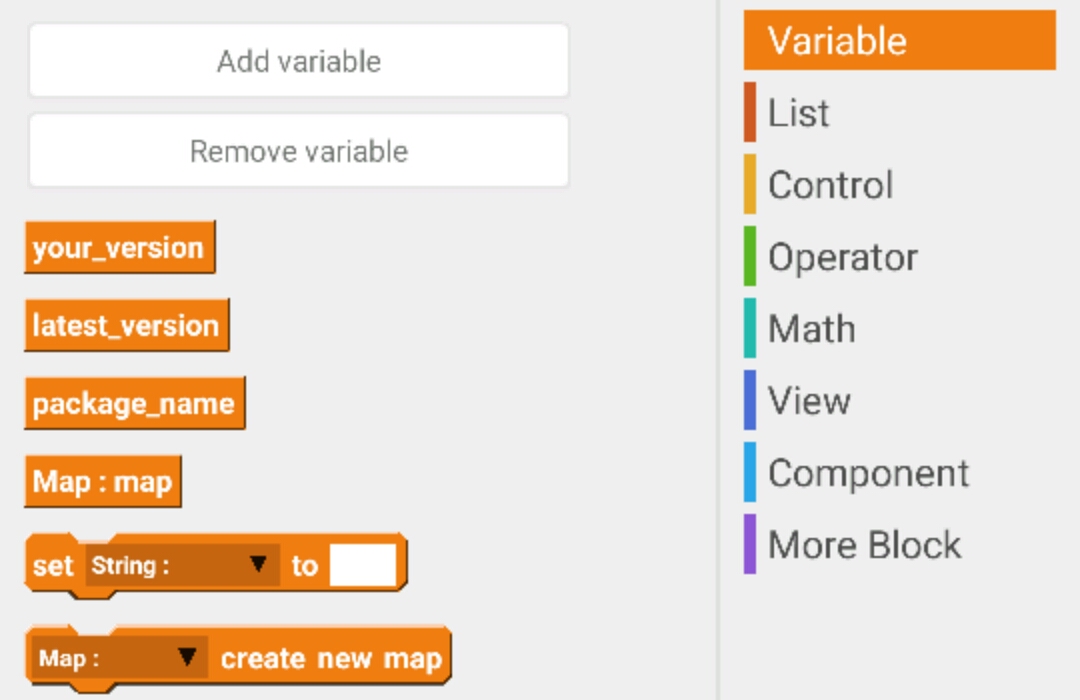Click the 'create new map' block label

pos(331,659)
